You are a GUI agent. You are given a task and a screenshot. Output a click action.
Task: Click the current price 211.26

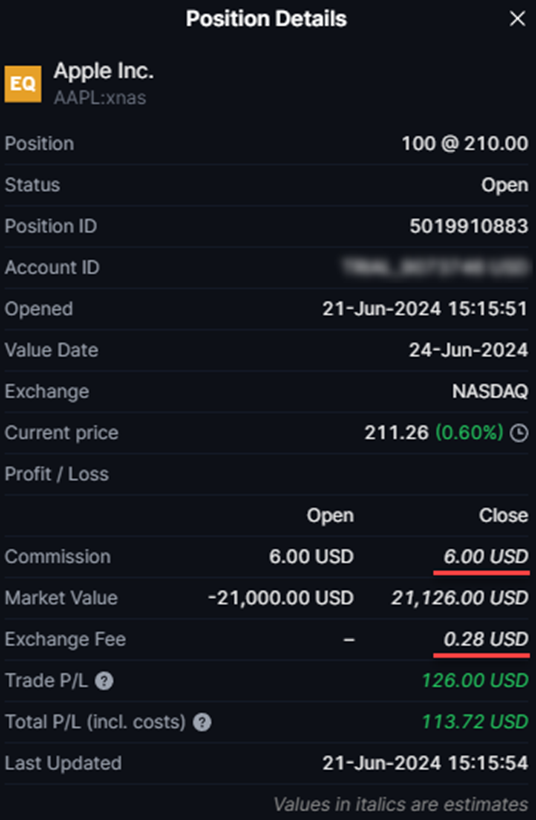tap(396, 433)
